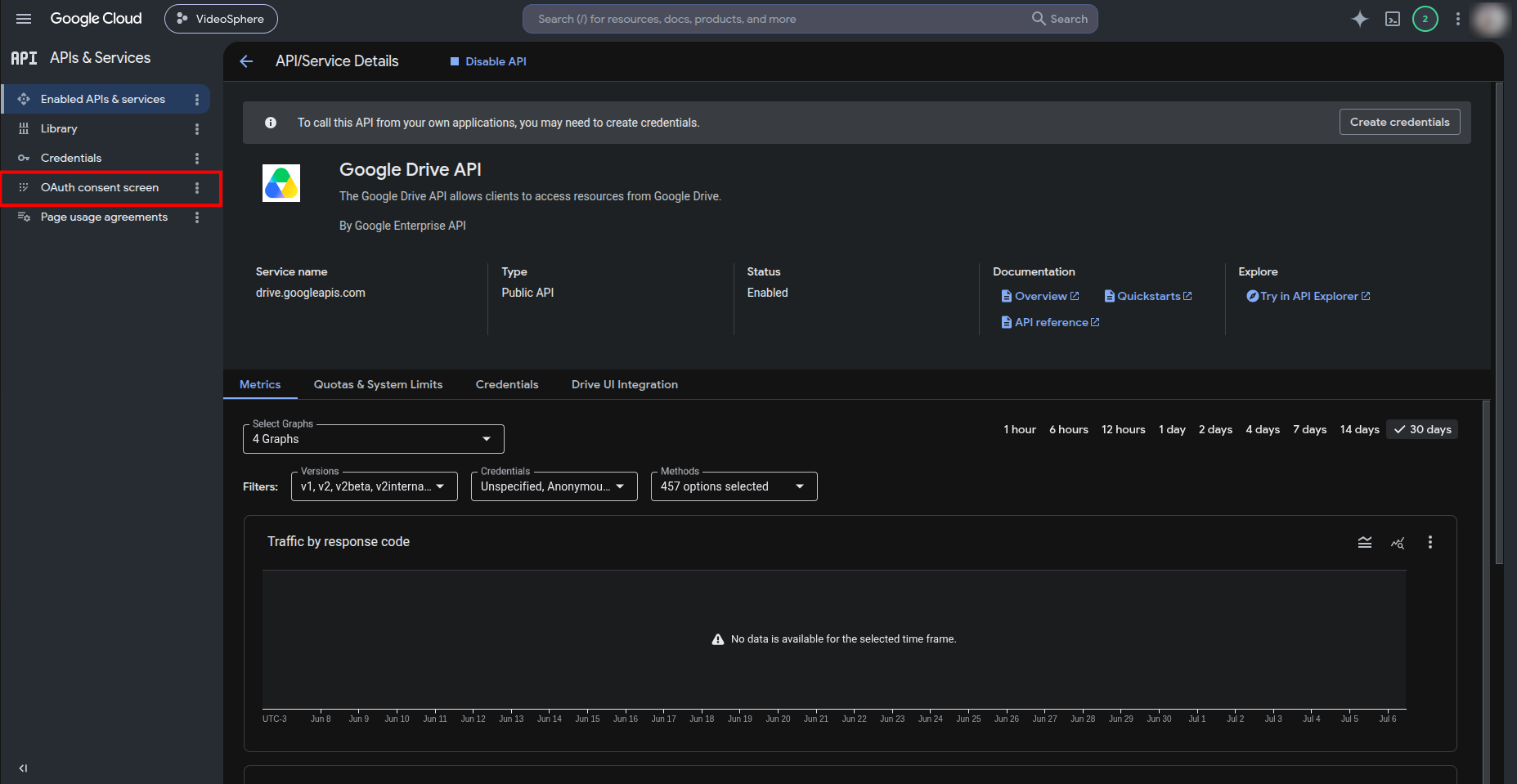Open Credentials in the sidebar
Screen dimensions: 1517x784
71,158
